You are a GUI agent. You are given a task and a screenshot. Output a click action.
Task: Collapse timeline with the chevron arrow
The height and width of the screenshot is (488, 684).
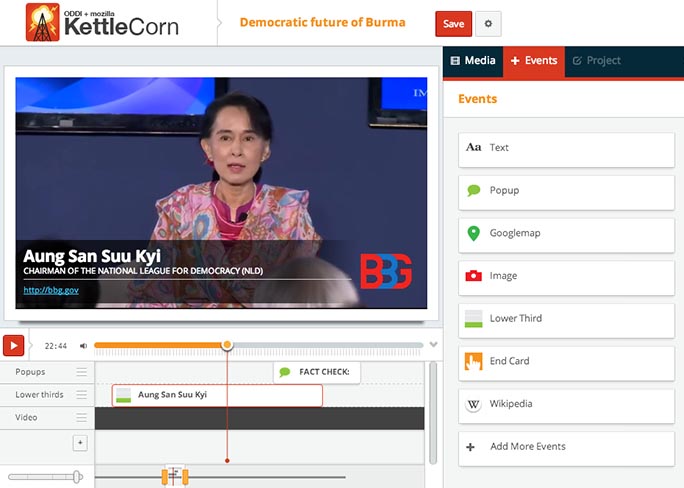pos(433,345)
